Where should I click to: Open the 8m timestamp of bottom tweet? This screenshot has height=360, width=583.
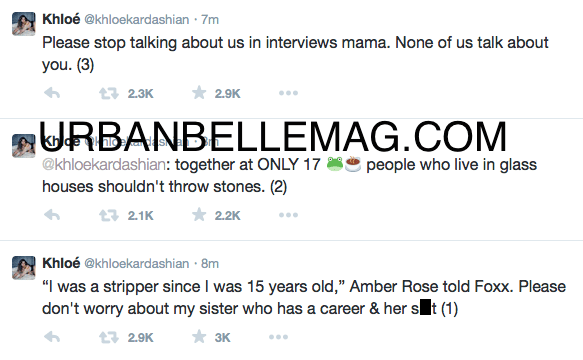click(x=210, y=264)
